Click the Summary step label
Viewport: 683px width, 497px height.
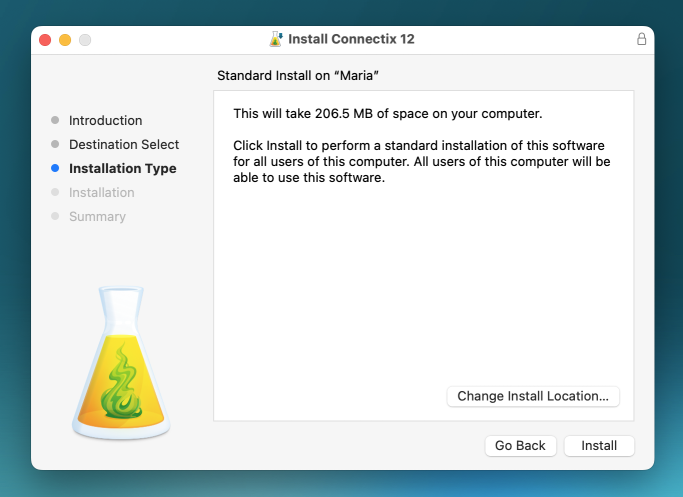pos(97,217)
